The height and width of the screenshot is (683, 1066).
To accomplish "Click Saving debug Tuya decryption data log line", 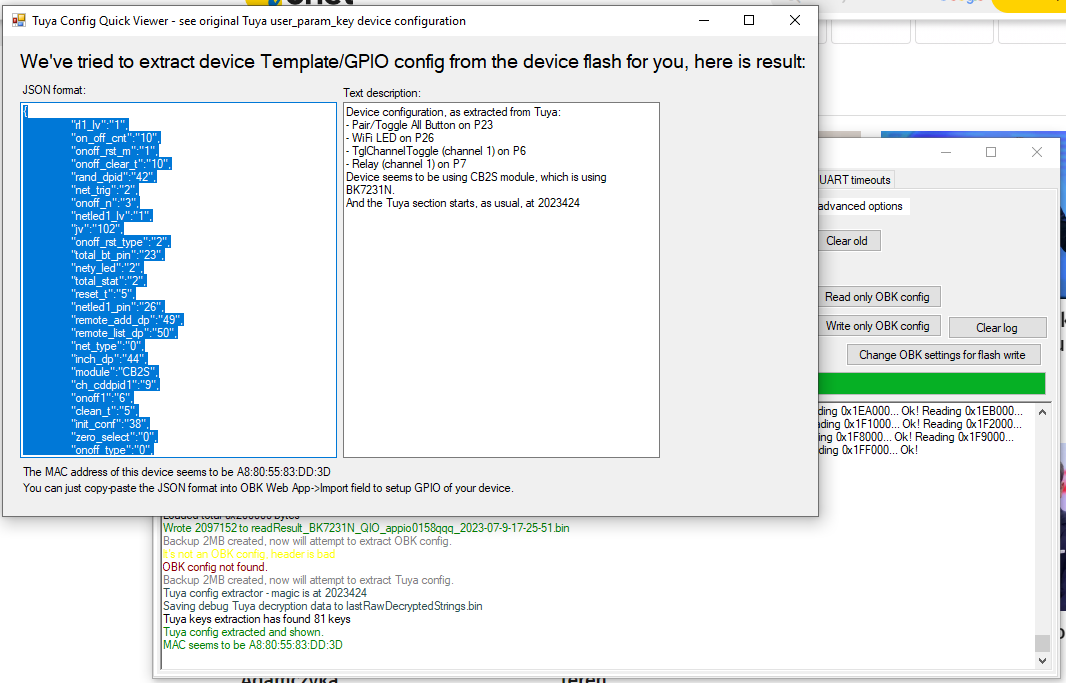I will pos(323,606).
